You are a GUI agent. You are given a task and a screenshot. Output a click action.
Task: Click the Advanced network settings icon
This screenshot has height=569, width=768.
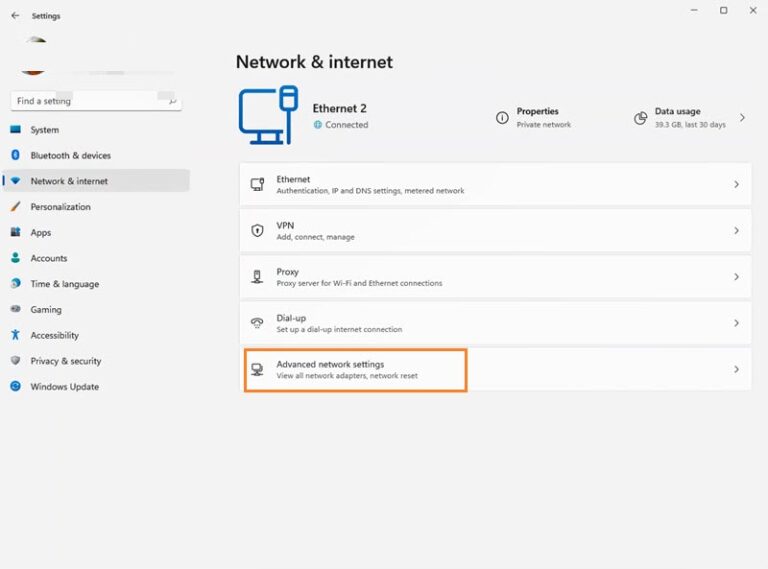coord(257,369)
